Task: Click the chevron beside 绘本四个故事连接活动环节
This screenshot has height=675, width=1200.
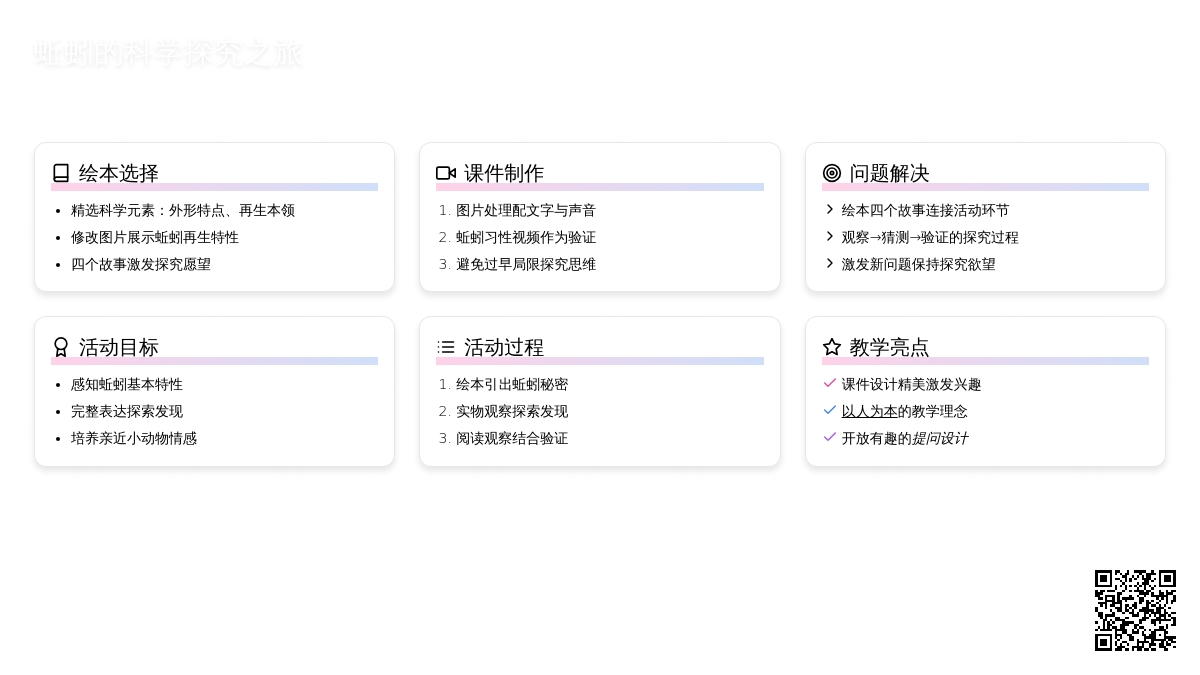Action: tap(830, 209)
